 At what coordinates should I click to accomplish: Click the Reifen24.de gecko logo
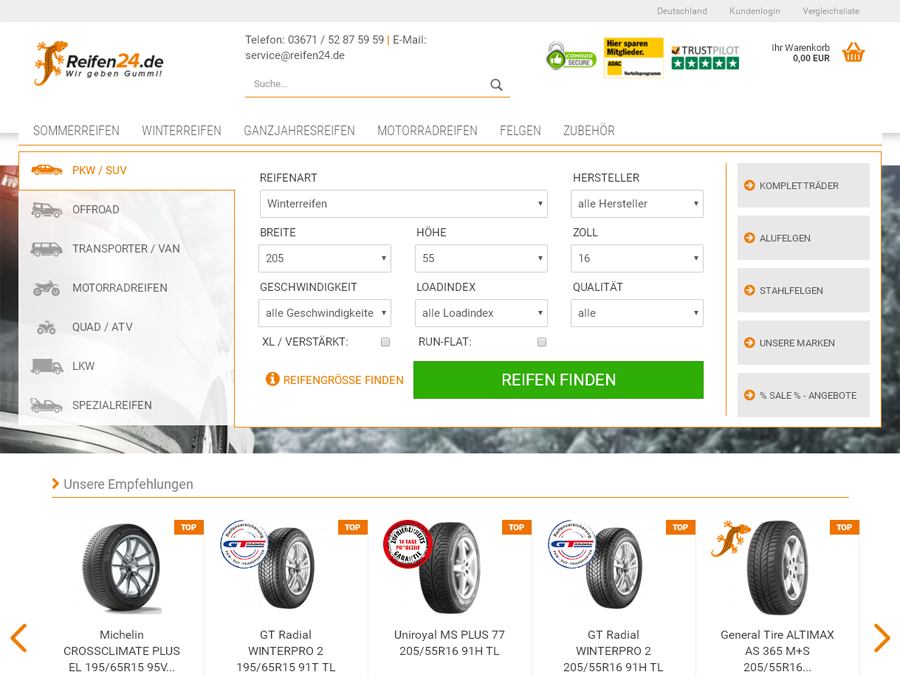98,63
